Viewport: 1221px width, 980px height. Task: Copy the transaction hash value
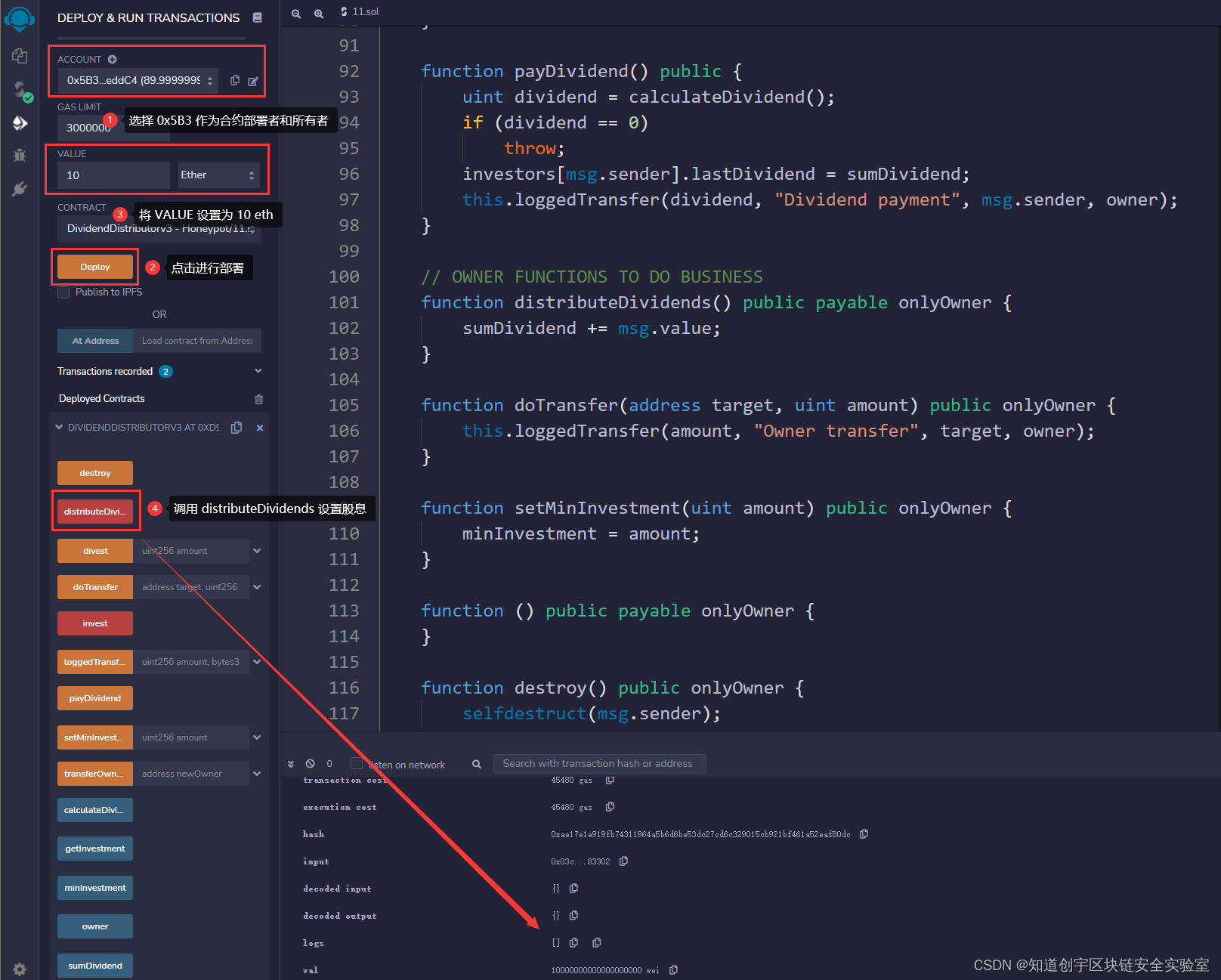coord(864,834)
